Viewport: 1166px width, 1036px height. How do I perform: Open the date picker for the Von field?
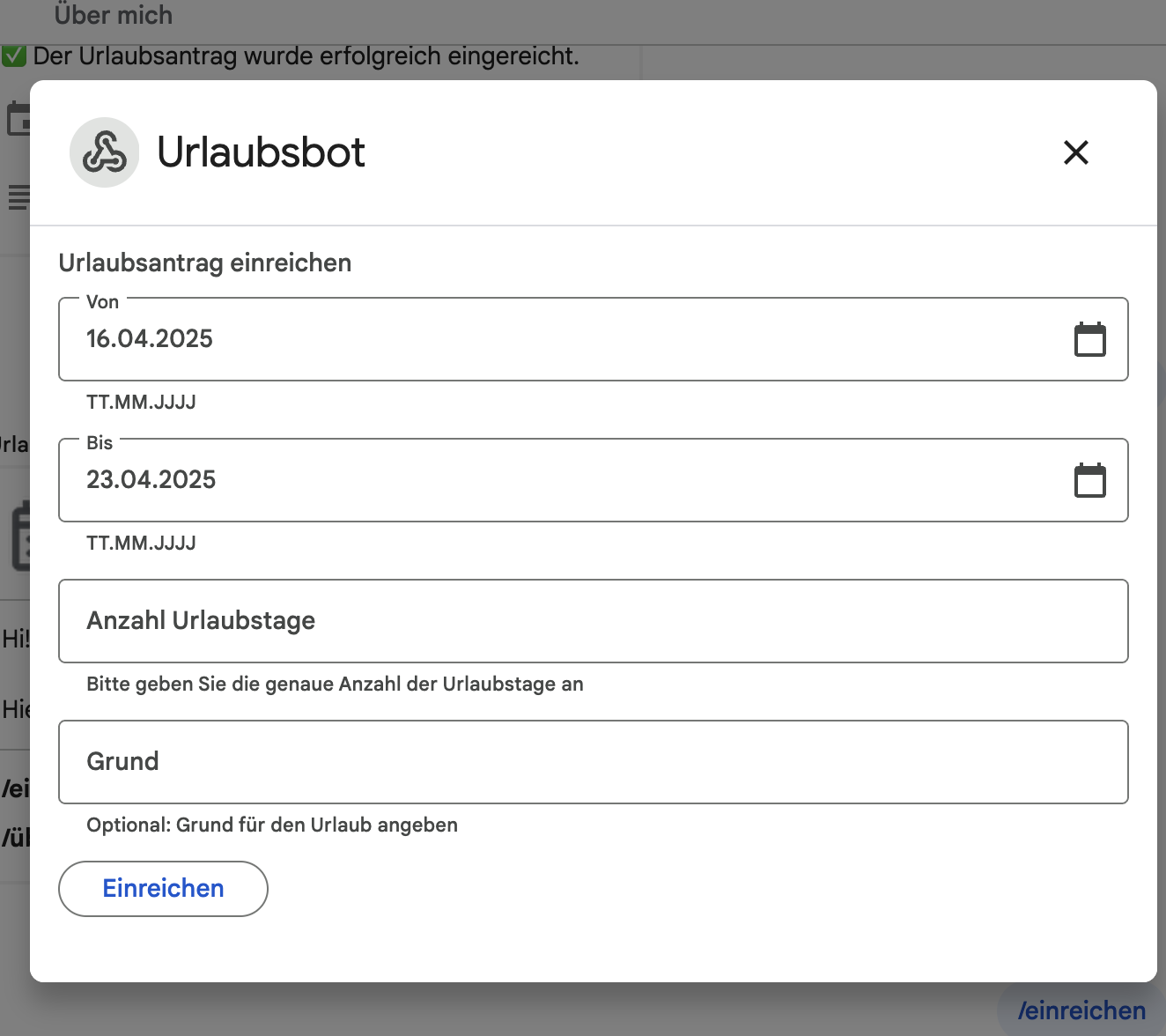1089,339
